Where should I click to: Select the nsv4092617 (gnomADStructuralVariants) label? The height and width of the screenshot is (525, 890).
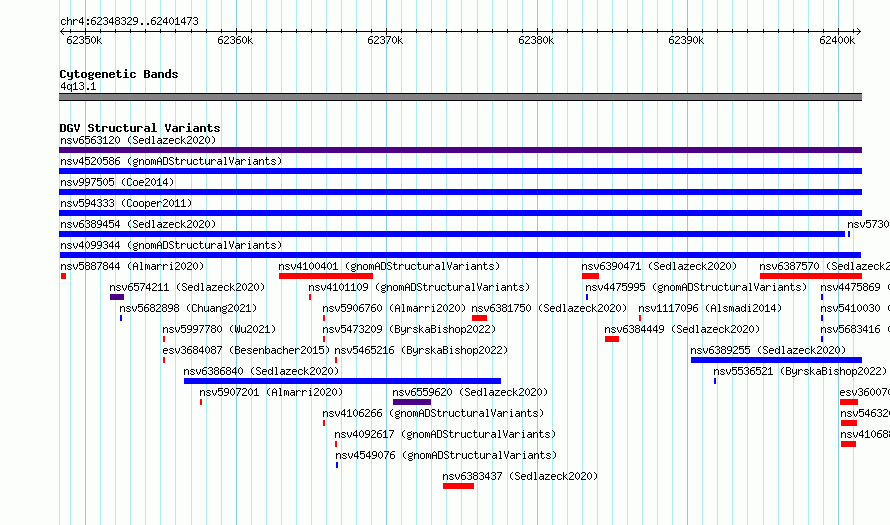[445, 434]
